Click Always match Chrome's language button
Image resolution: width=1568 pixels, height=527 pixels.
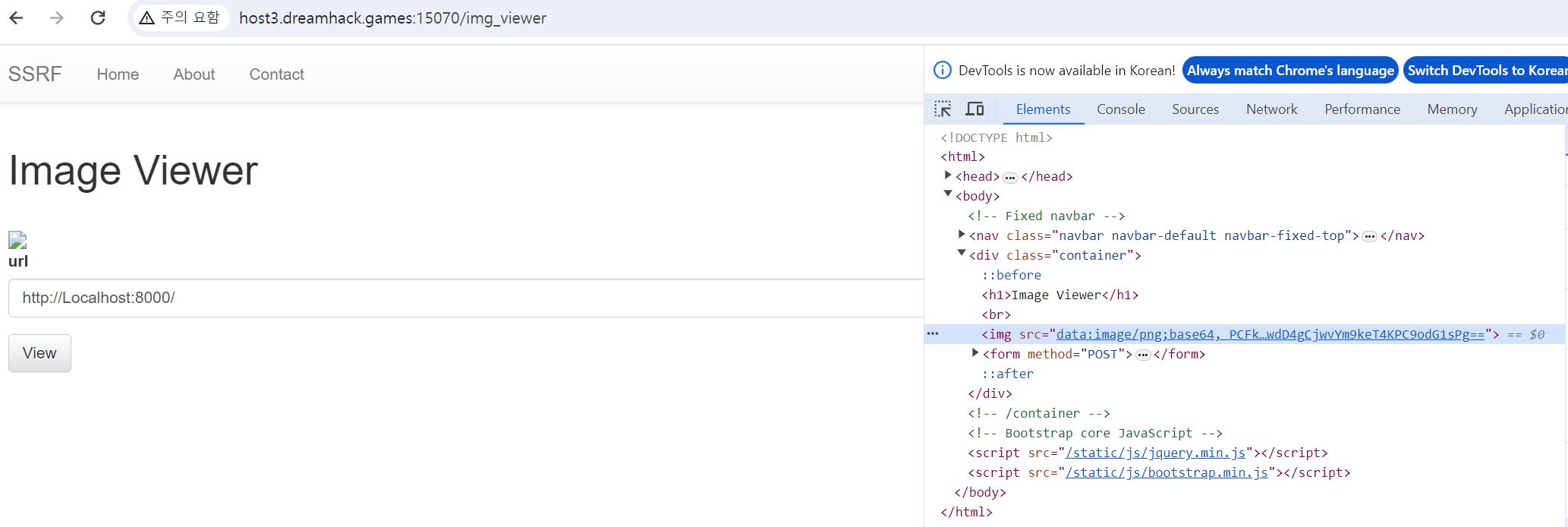coord(1290,71)
